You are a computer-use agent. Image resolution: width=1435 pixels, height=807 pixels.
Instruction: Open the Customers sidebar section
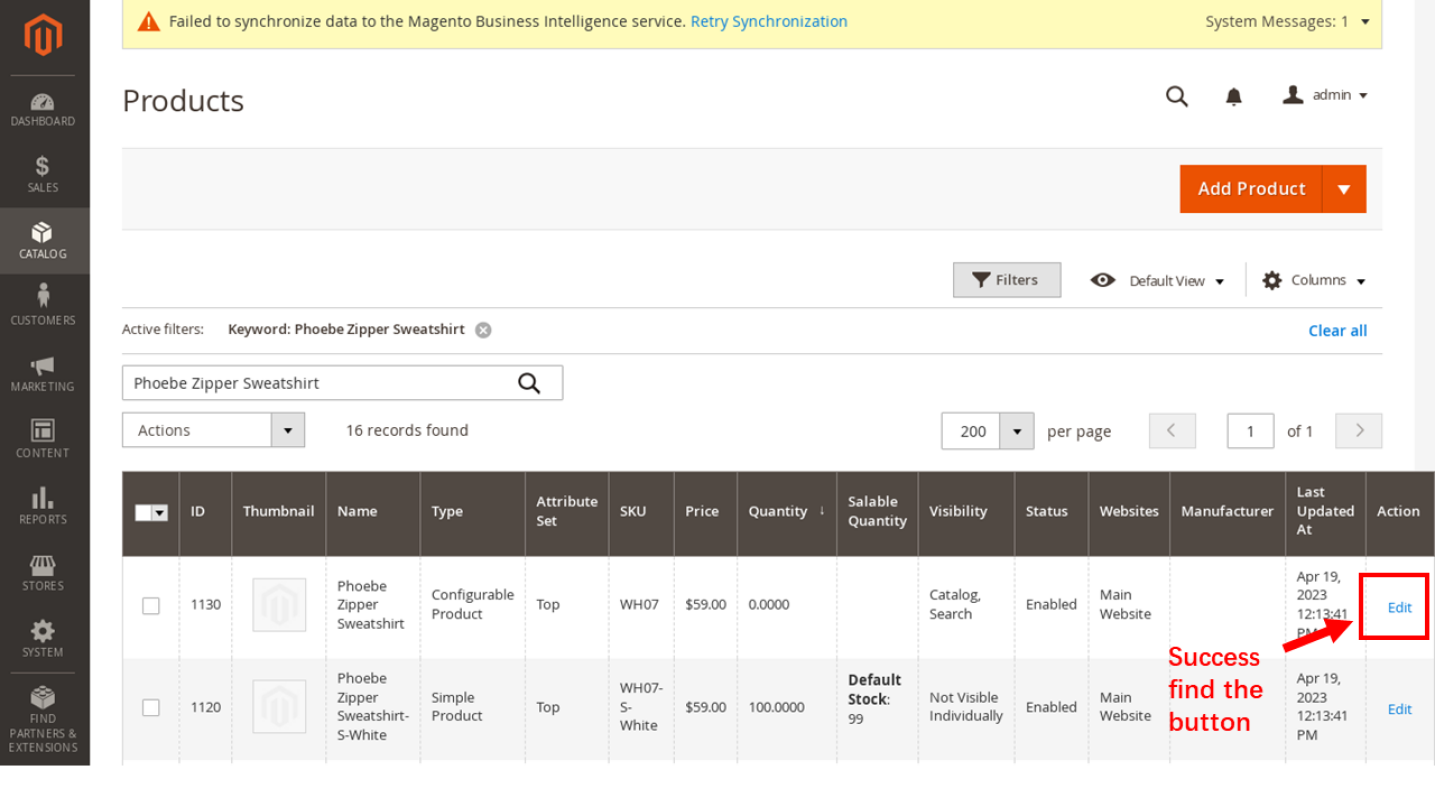(x=42, y=306)
